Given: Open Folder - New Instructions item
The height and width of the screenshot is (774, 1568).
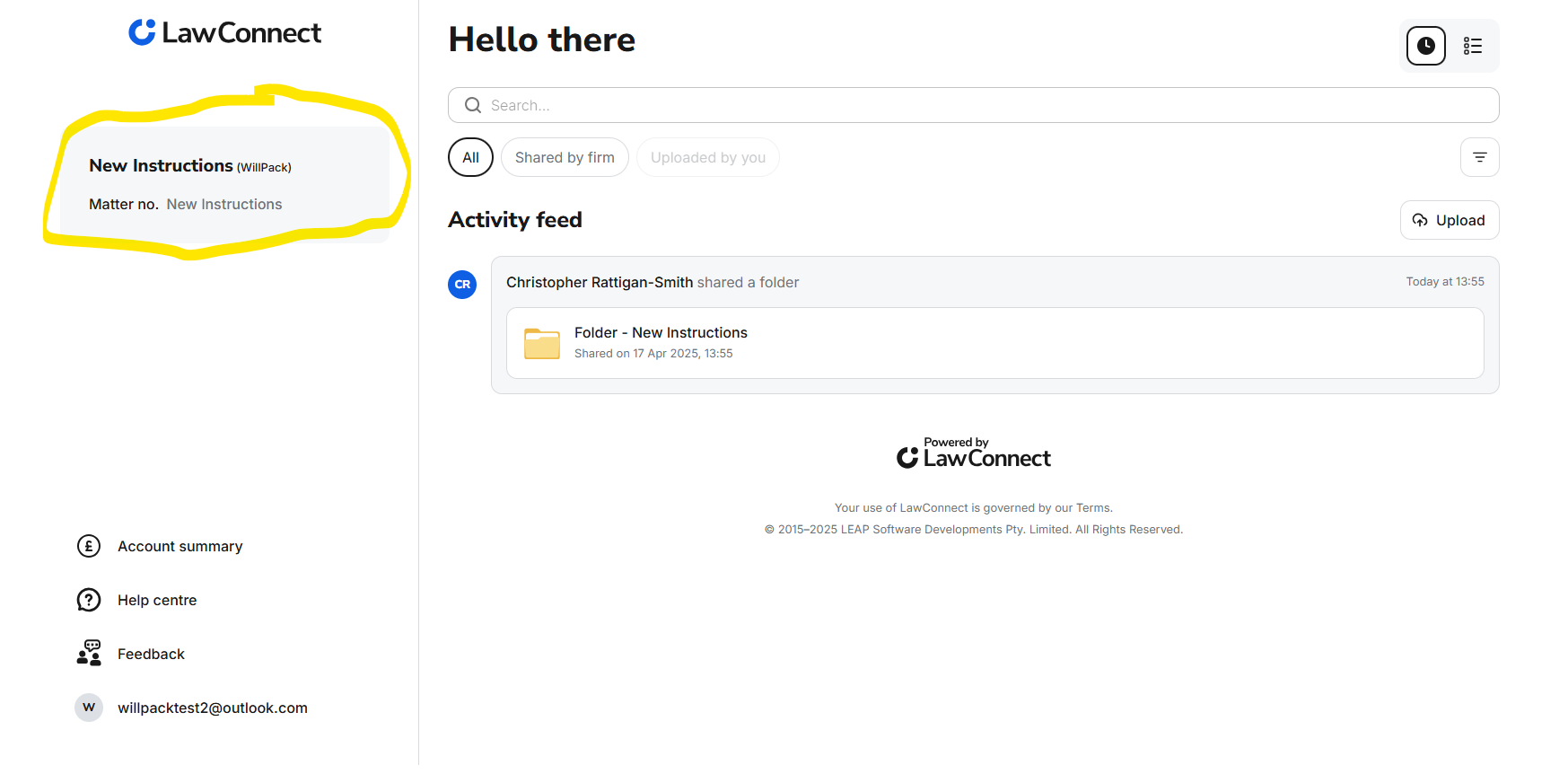Looking at the screenshot, I should 994,343.
